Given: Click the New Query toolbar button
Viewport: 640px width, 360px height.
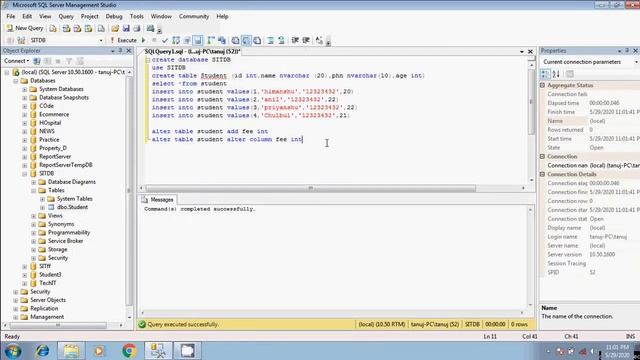Looking at the screenshot, I should (x=24, y=28).
